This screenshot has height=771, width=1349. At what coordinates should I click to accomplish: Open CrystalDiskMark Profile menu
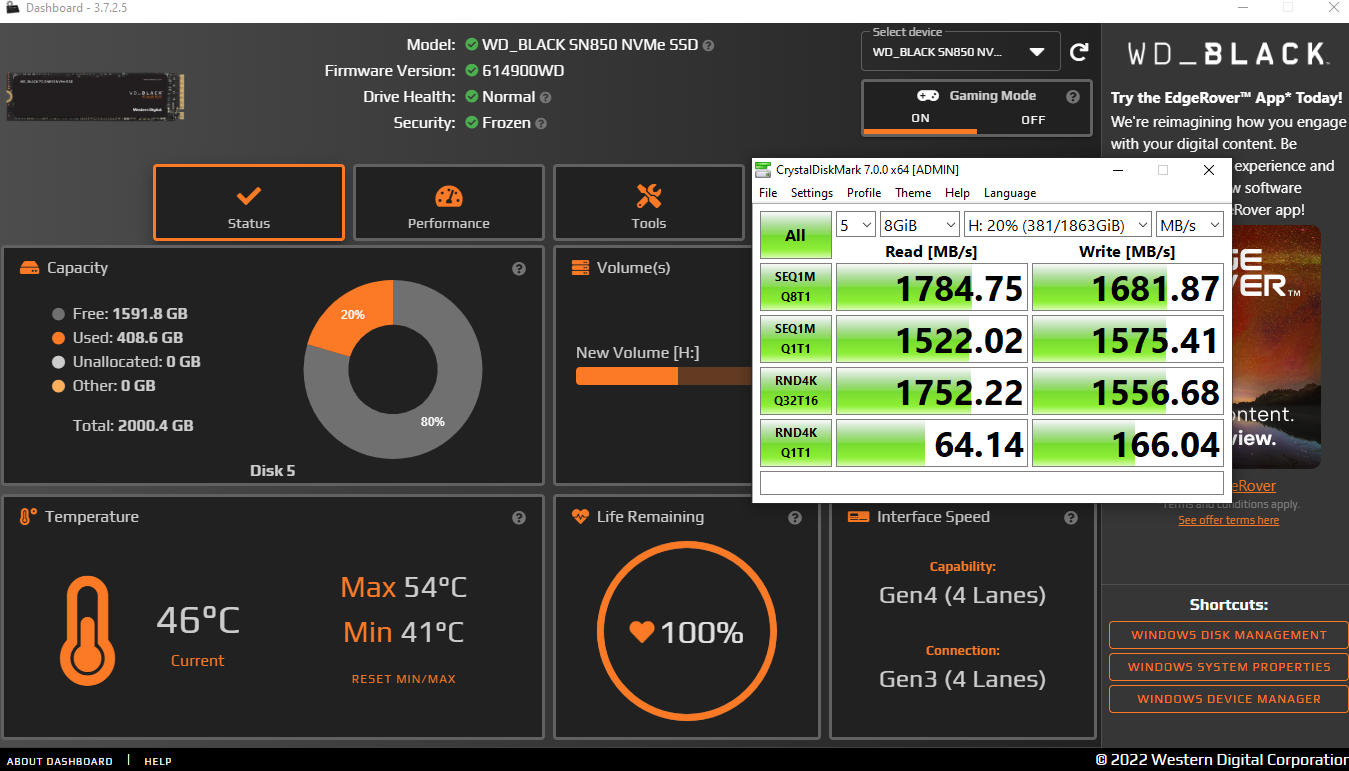tap(864, 193)
